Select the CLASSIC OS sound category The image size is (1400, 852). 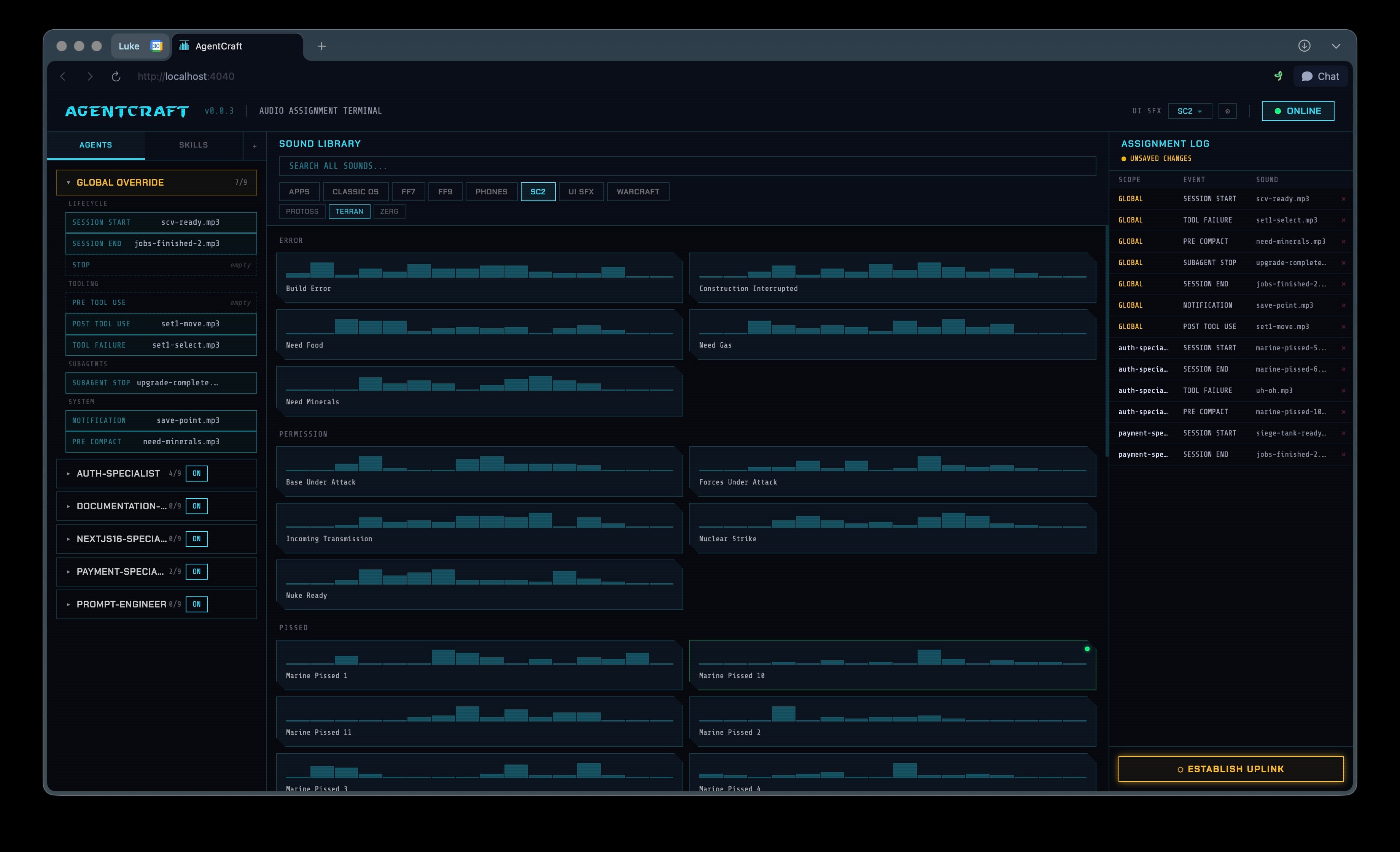pos(355,192)
